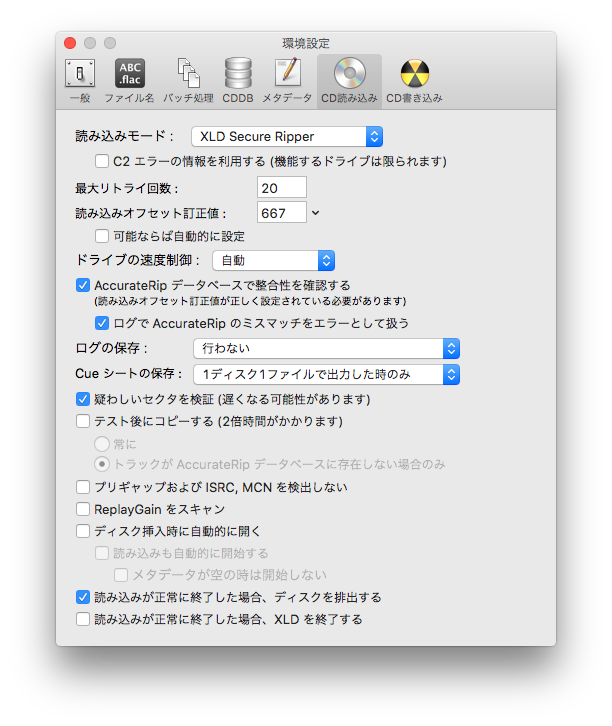
Task: Open the ログの保存 dropdown menu
Action: click(x=325, y=348)
